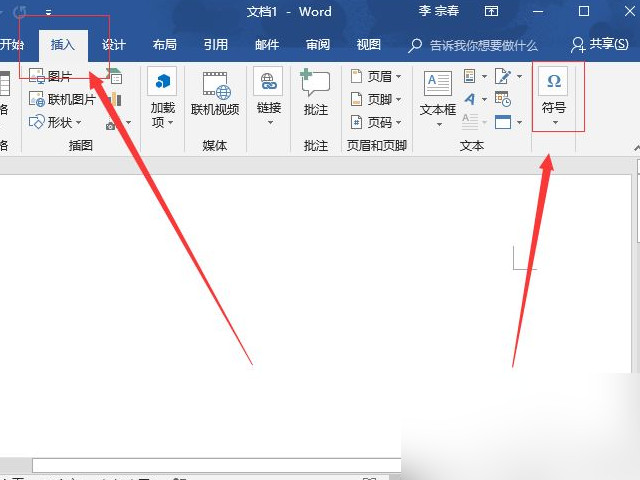Open the Footer (页脚) dropdown

click(x=376, y=99)
